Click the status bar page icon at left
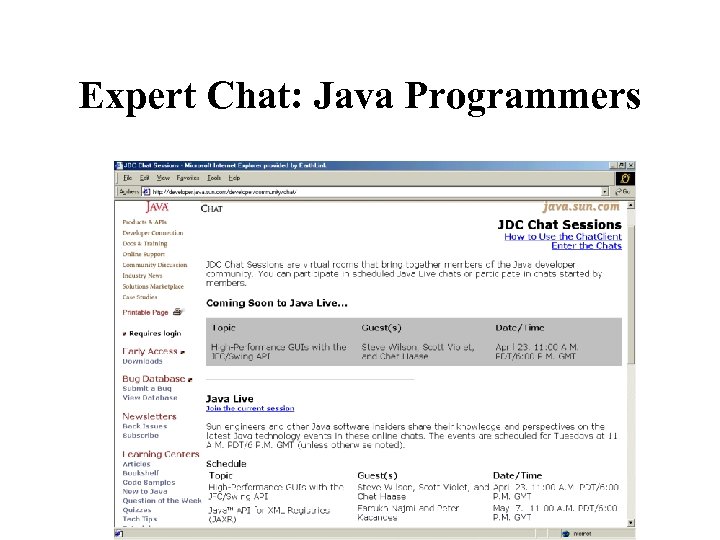 (118, 534)
